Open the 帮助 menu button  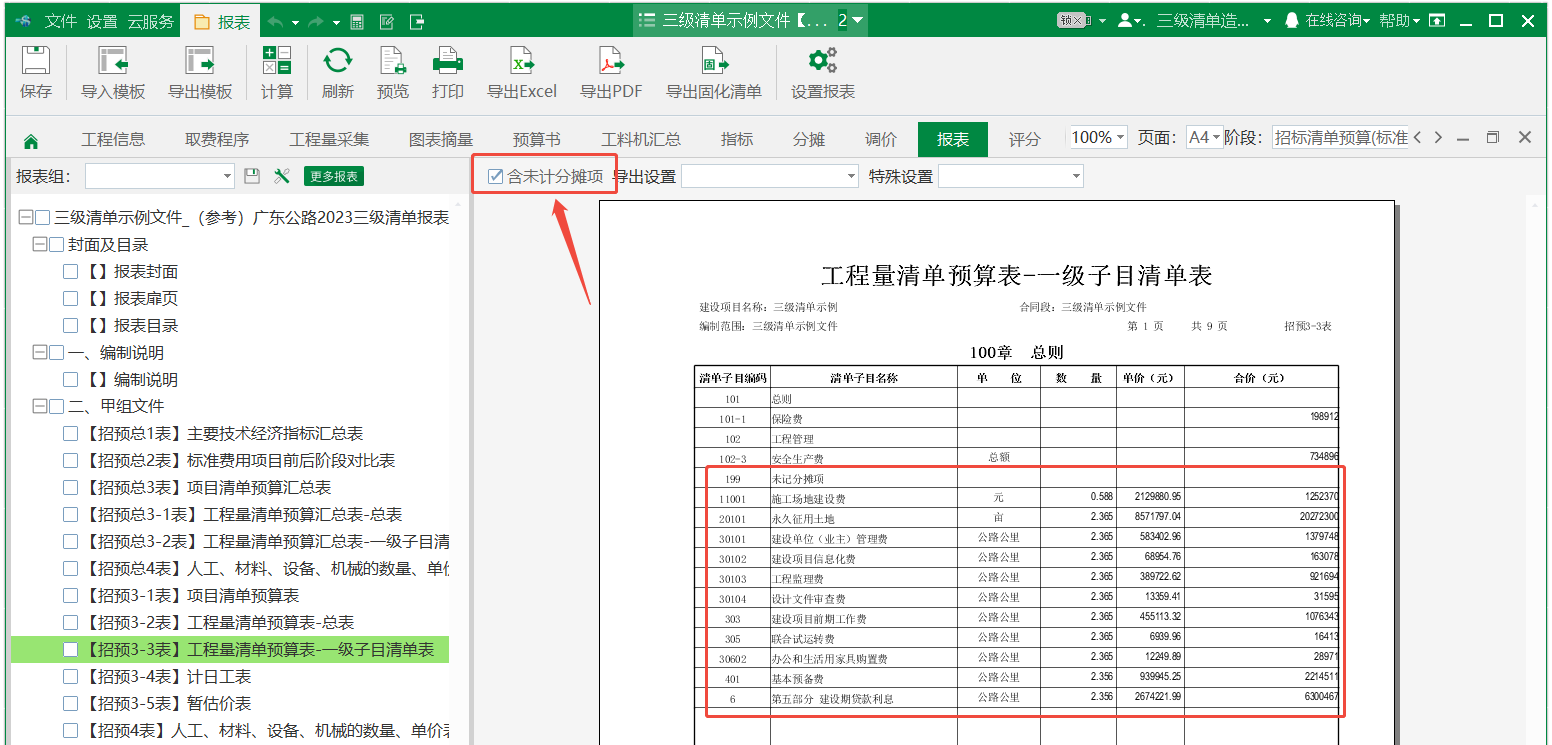pos(1400,20)
